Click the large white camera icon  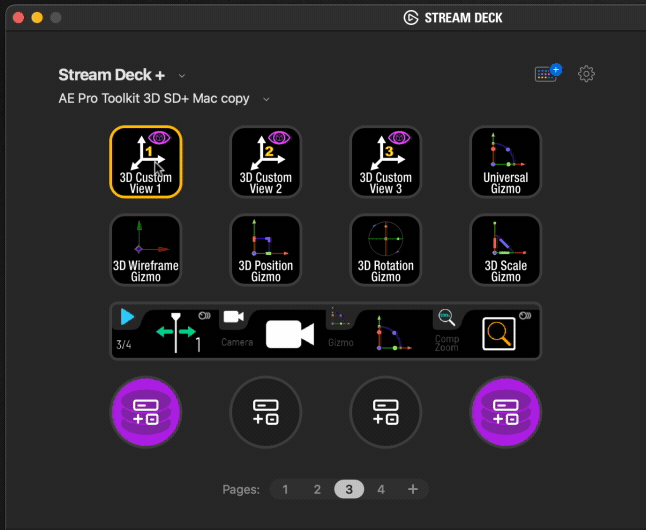coord(290,334)
